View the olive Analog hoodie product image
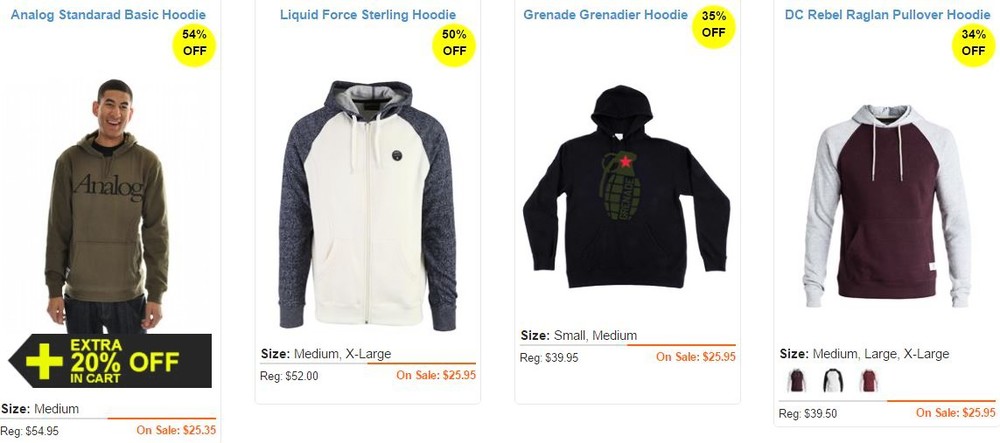Image resolution: width=1000 pixels, height=443 pixels. [107, 206]
